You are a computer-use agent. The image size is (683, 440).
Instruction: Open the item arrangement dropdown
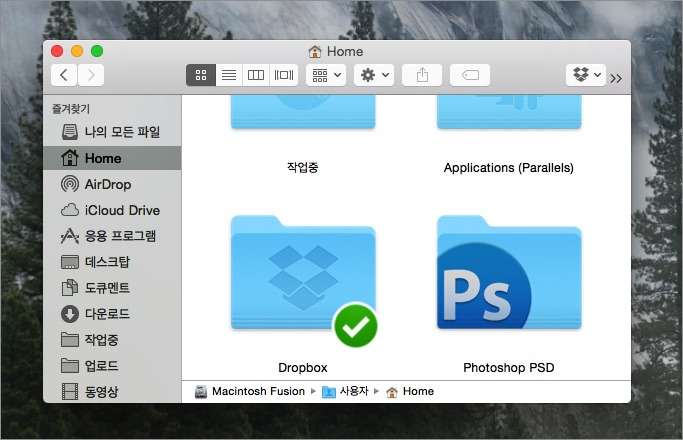(x=326, y=75)
